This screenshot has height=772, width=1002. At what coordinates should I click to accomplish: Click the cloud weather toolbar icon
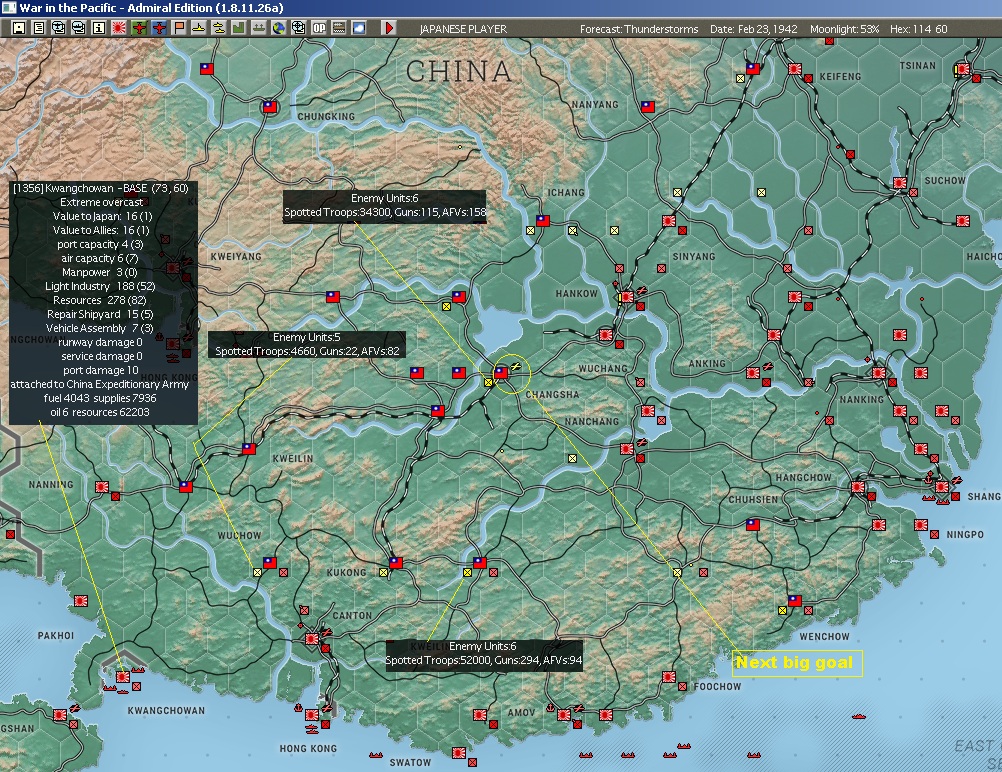358,27
